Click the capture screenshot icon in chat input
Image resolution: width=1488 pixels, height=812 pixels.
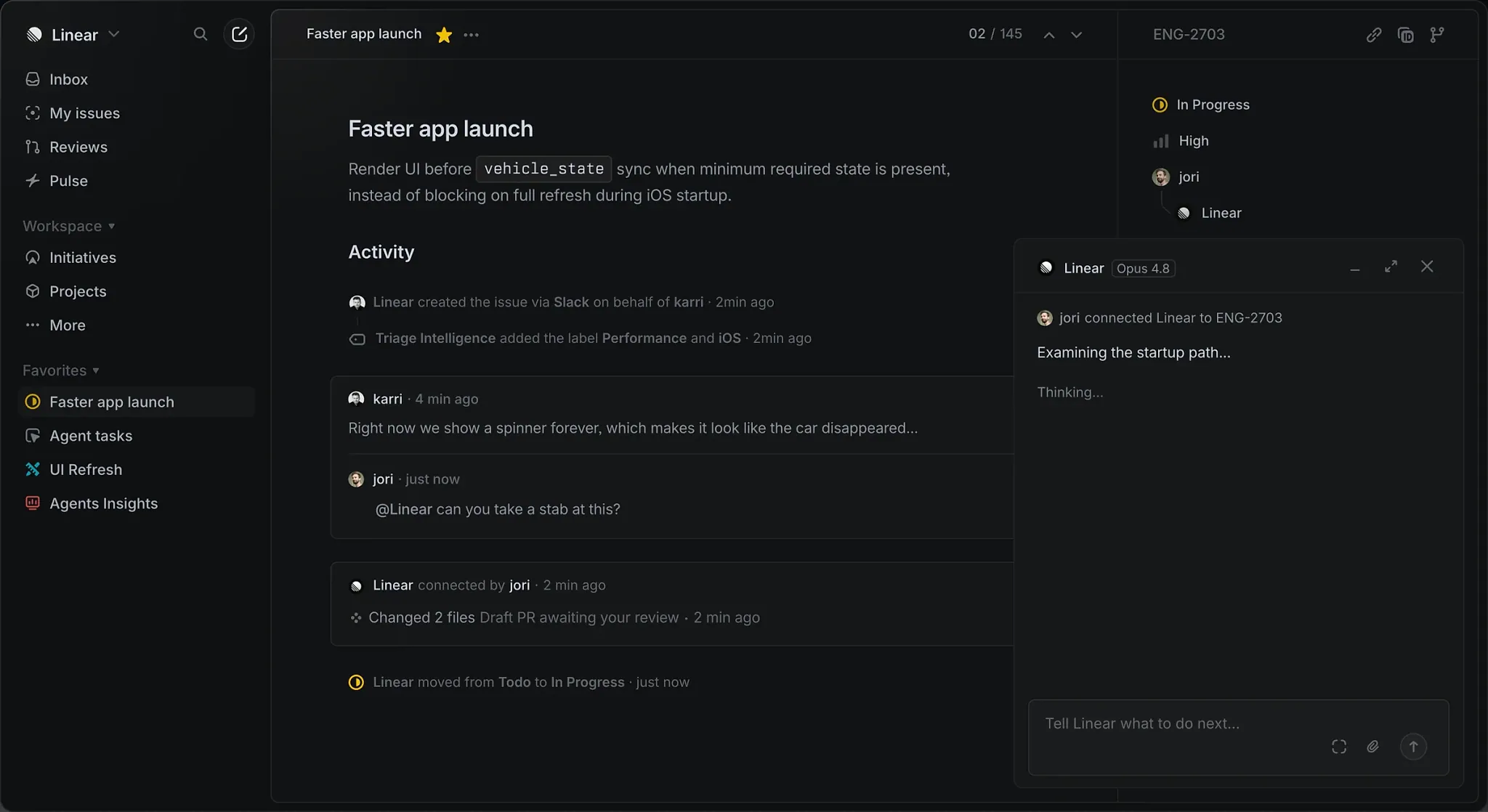(x=1339, y=747)
